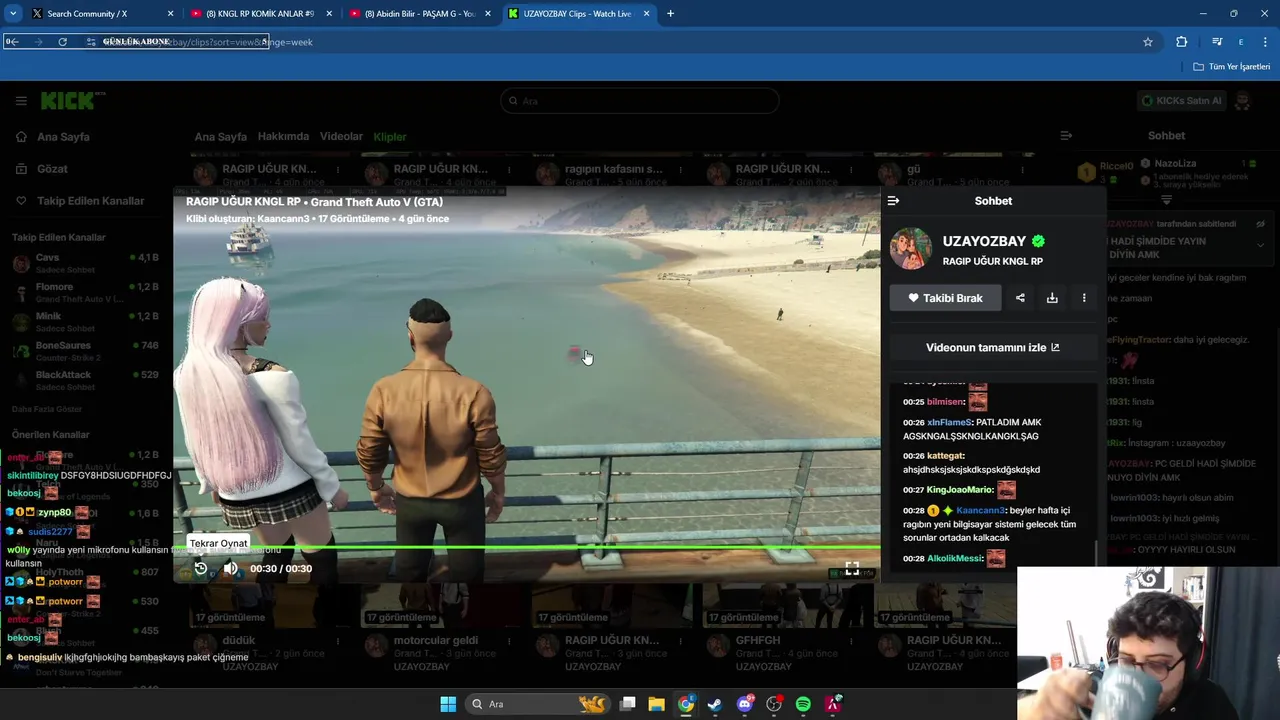Go back with browser back arrow
The height and width of the screenshot is (720, 1280).
[x=13, y=42]
